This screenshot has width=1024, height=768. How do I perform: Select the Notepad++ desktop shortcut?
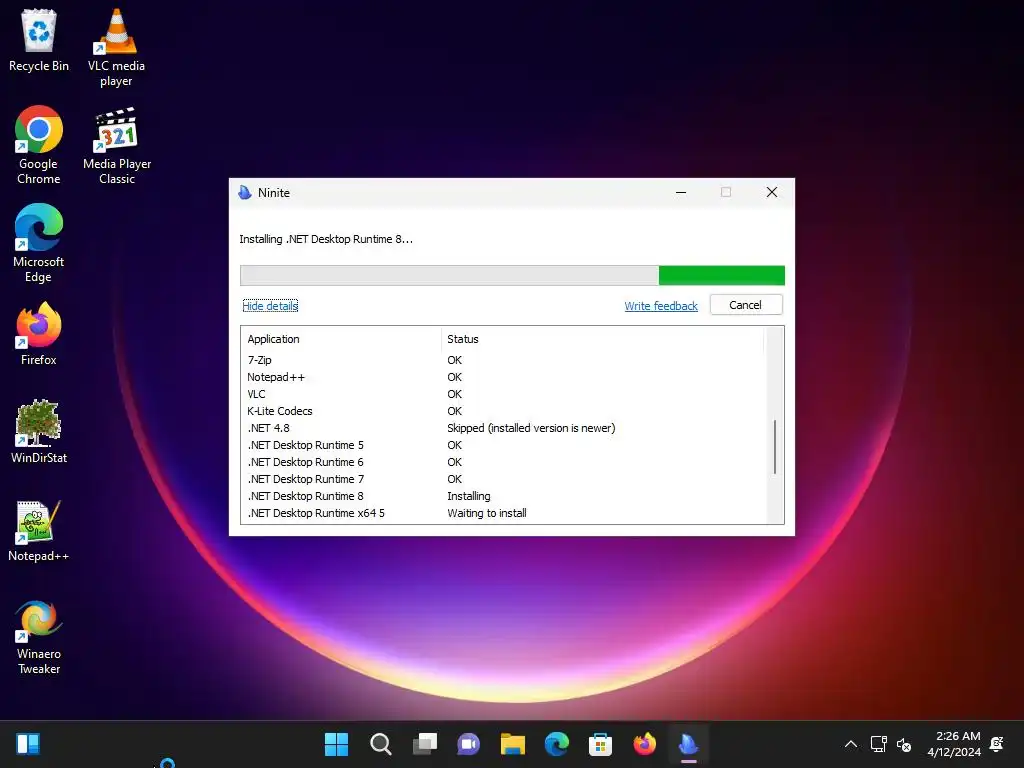coord(39,530)
